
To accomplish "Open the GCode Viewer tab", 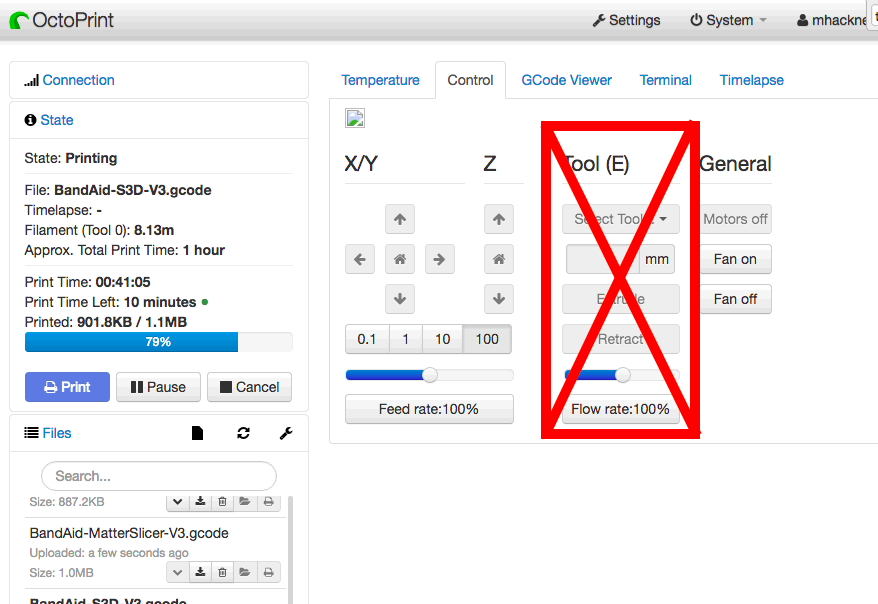I will (566, 80).
